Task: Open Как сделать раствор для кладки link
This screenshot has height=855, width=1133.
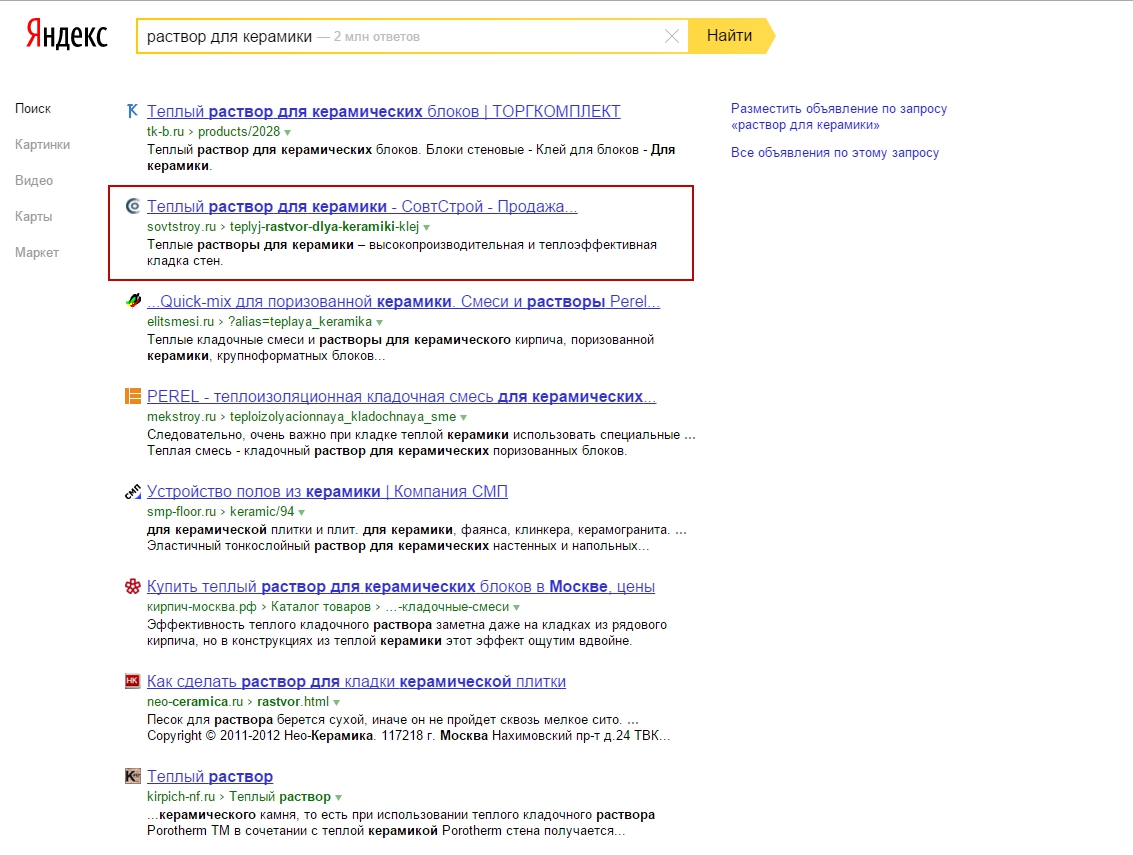Action: point(356,682)
